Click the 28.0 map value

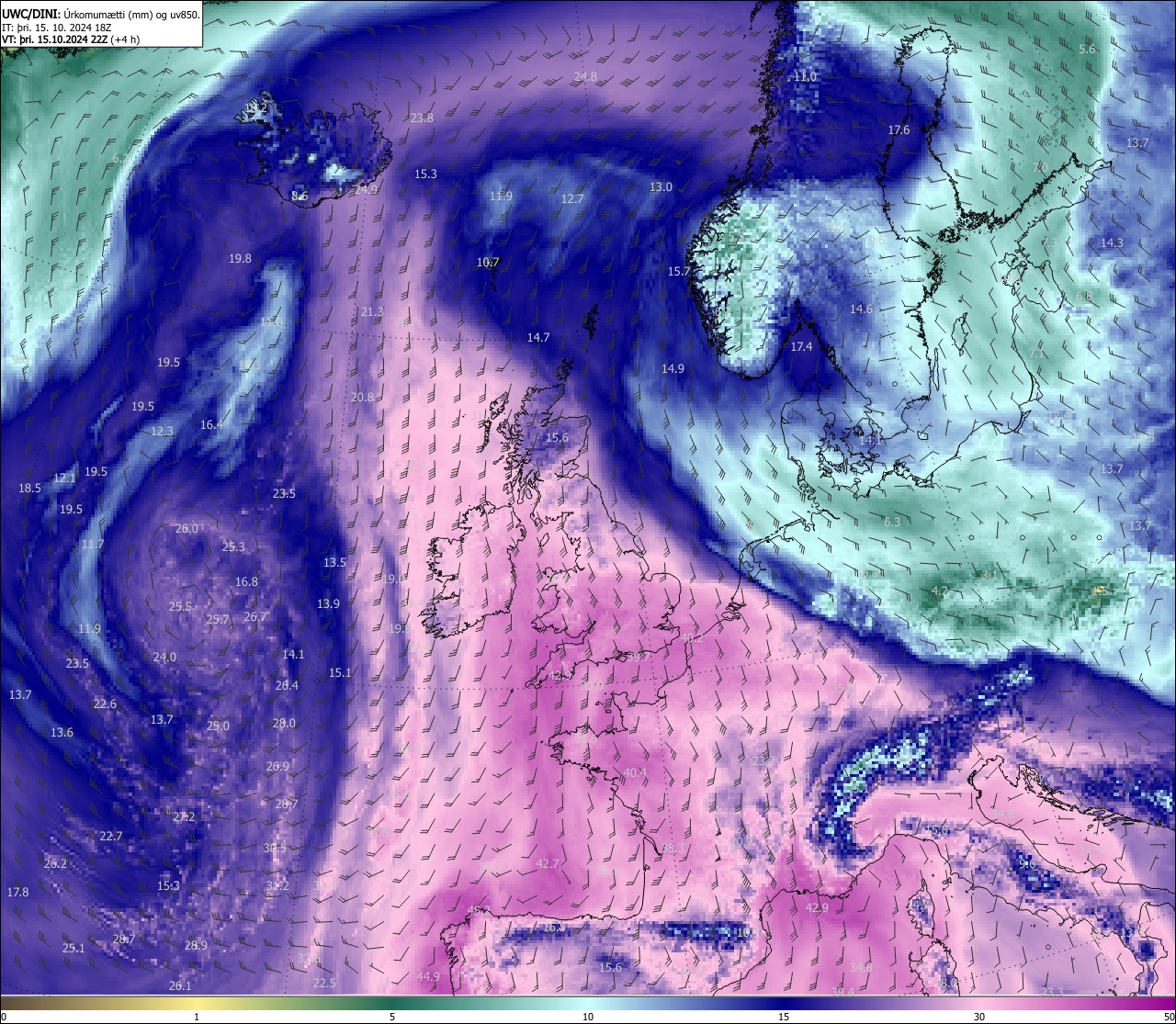coord(284,723)
